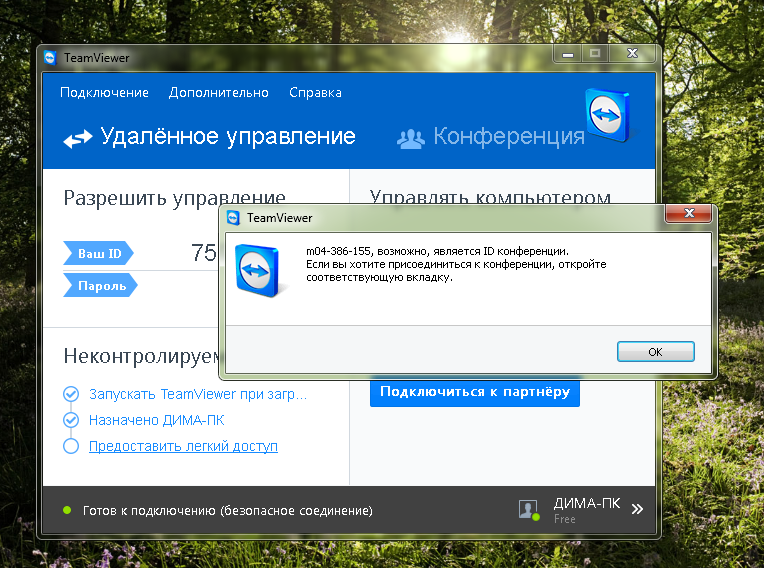Click Назначено ДИМА-ПК link
The height and width of the screenshot is (568, 764).
click(156, 420)
